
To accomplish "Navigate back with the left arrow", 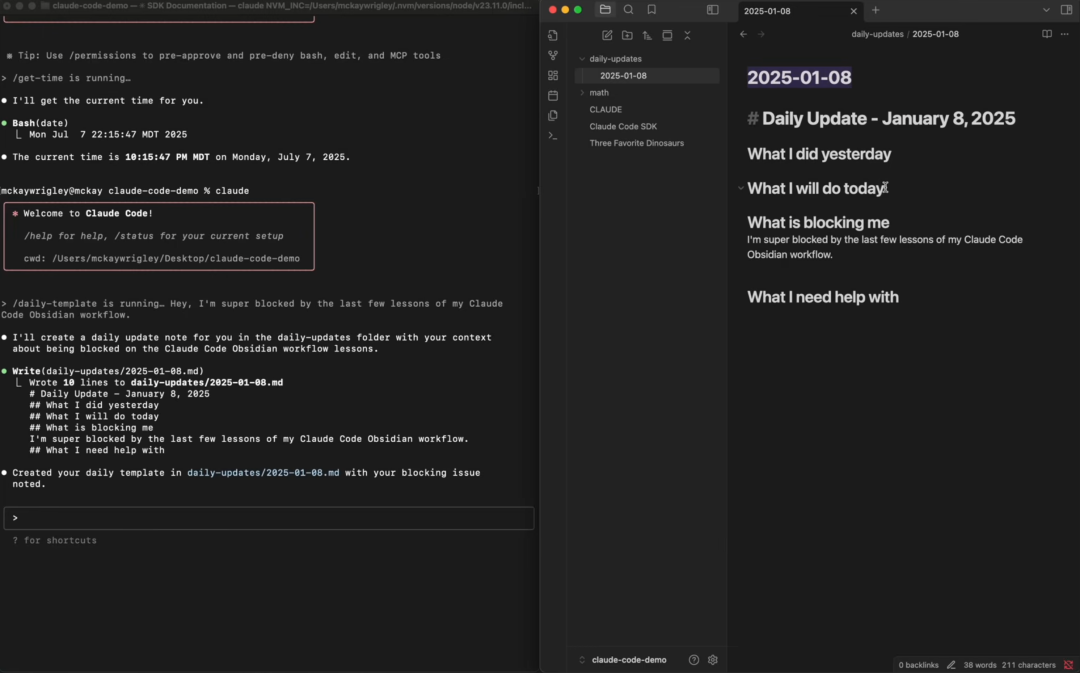I will coord(743,34).
